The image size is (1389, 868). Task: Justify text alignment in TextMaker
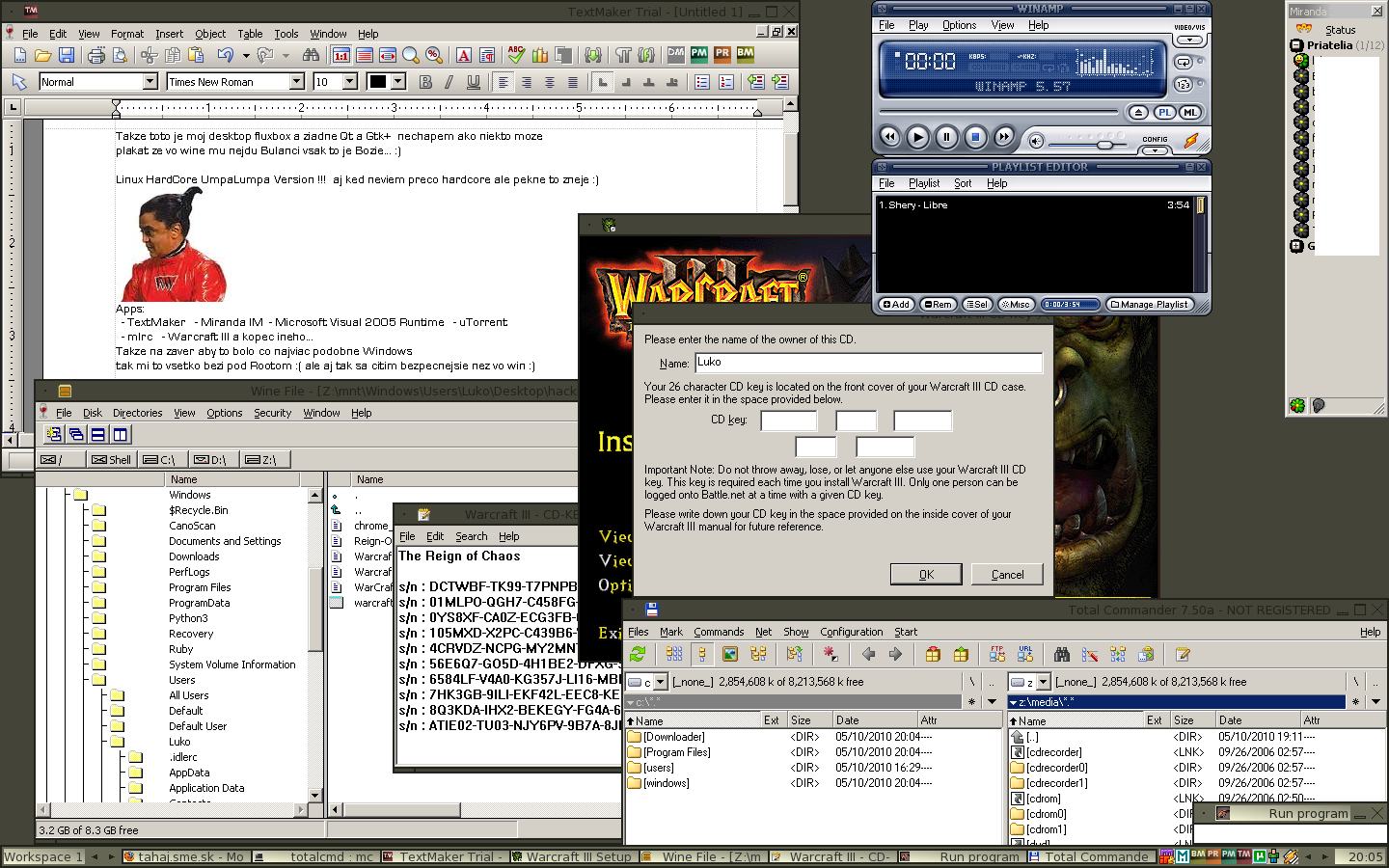click(573, 82)
